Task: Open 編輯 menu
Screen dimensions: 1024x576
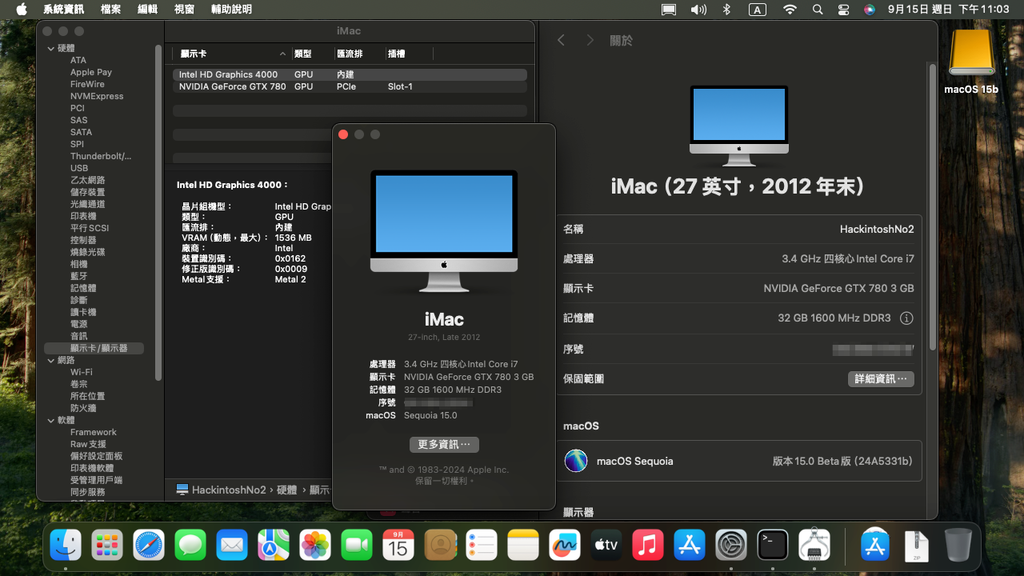Action: click(148, 9)
